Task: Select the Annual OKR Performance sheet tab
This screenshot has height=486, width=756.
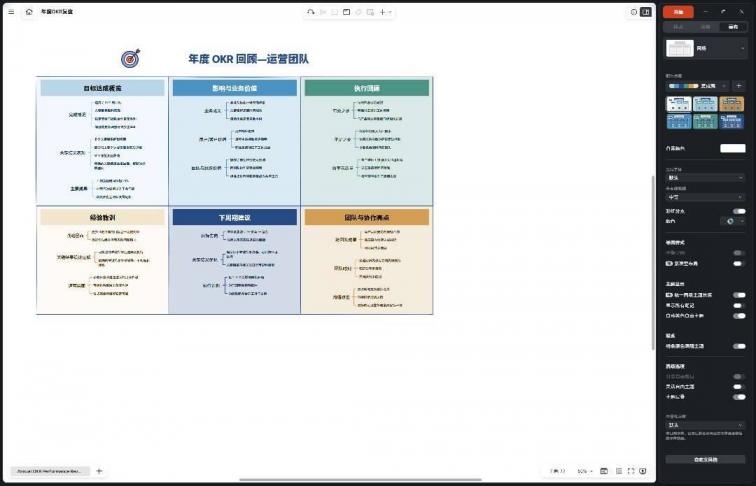Action: tap(50, 471)
